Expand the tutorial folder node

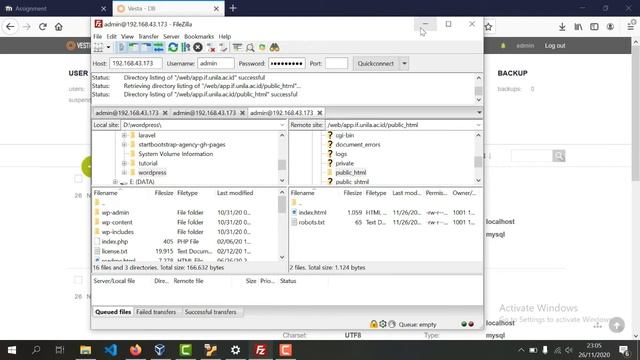(124, 163)
